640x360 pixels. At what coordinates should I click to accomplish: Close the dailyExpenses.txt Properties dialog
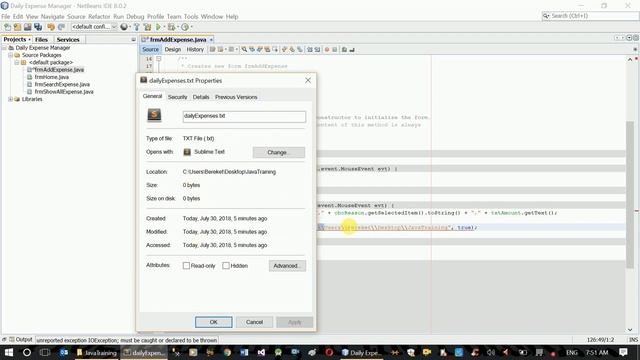click(x=308, y=80)
